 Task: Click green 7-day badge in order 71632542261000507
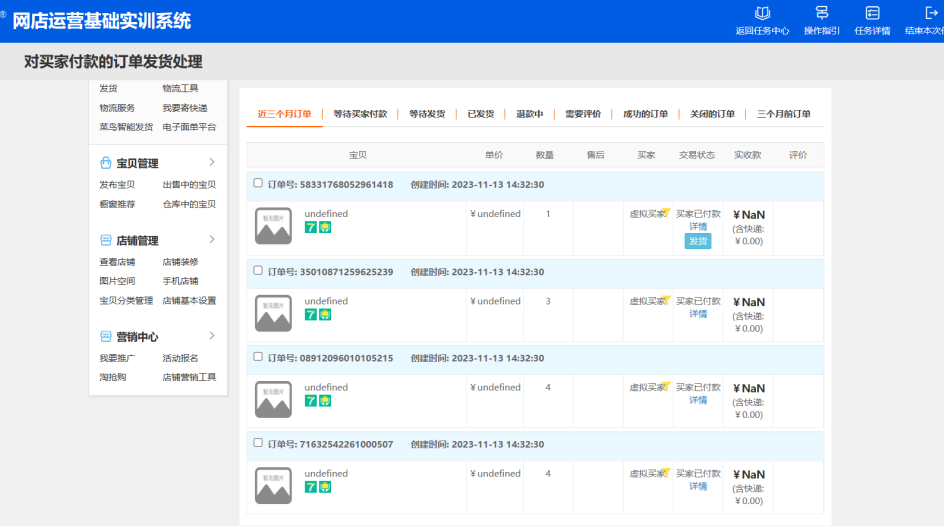click(311, 487)
